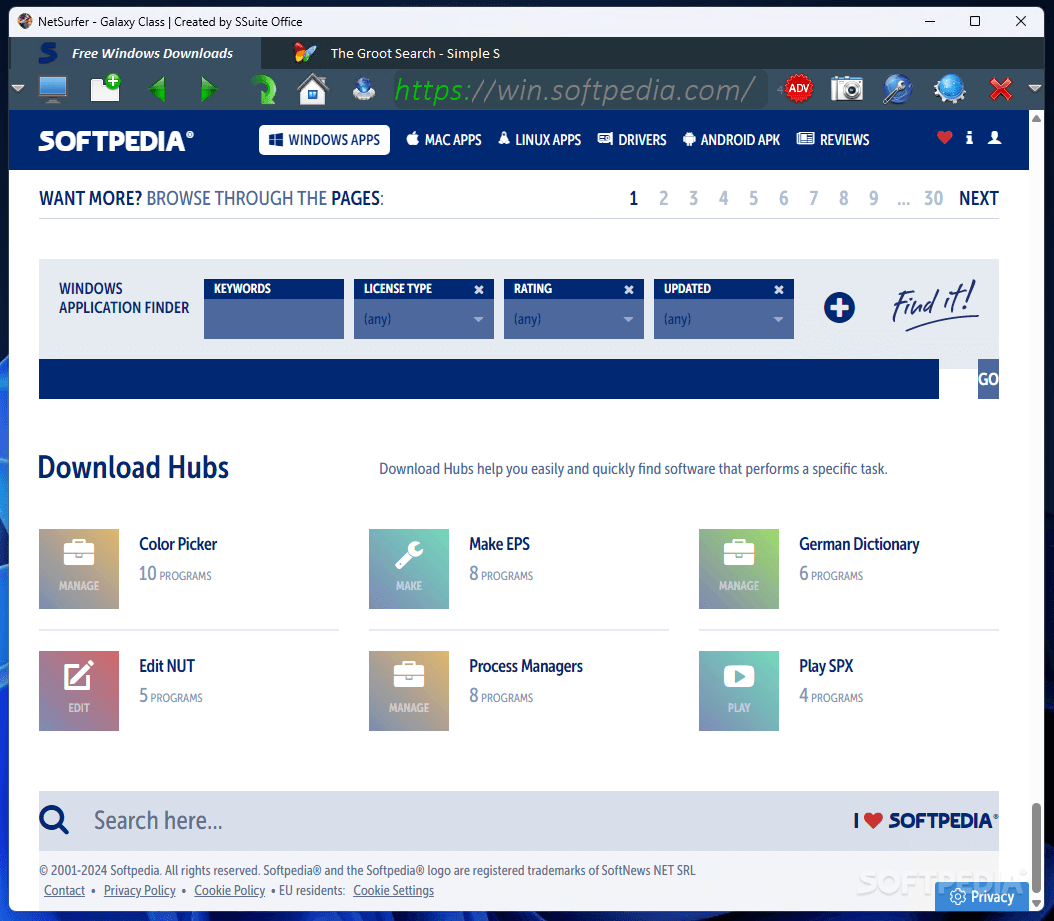Toggle the red ADV ad-blocker badge
Viewport: 1054px width, 921px height.
point(799,88)
